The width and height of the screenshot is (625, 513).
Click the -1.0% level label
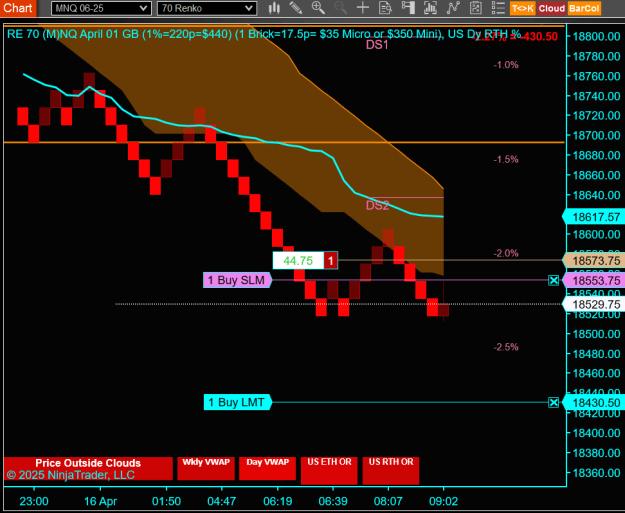tap(506, 65)
